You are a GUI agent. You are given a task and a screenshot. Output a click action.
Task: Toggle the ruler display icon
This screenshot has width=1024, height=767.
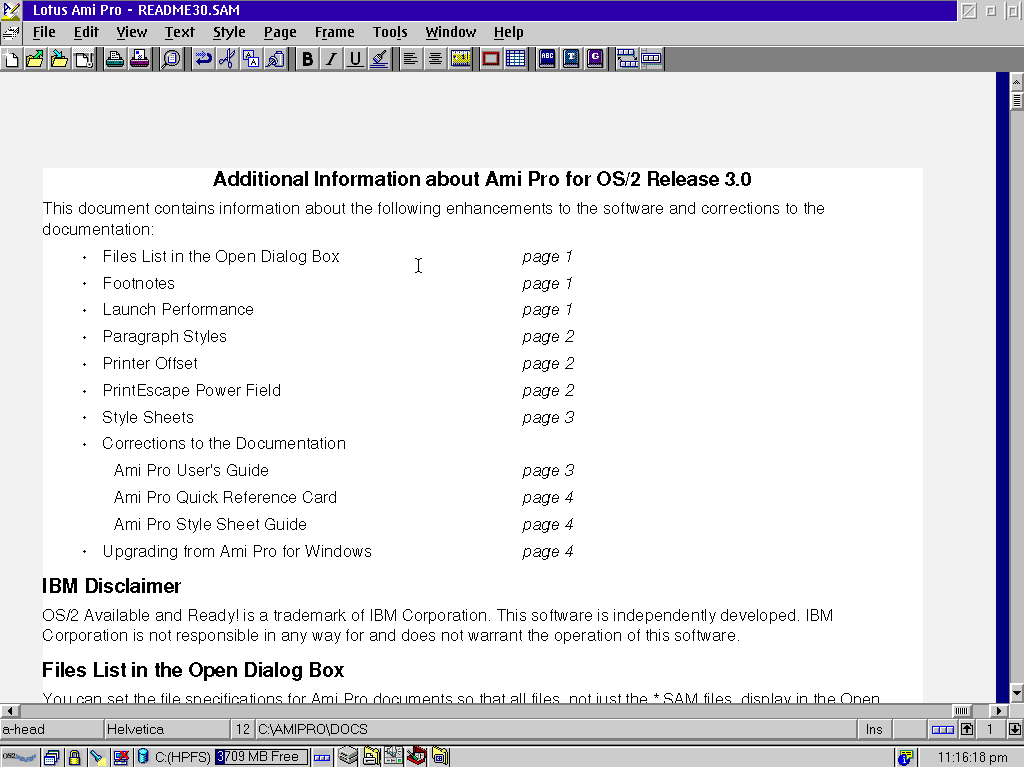click(x=460, y=59)
